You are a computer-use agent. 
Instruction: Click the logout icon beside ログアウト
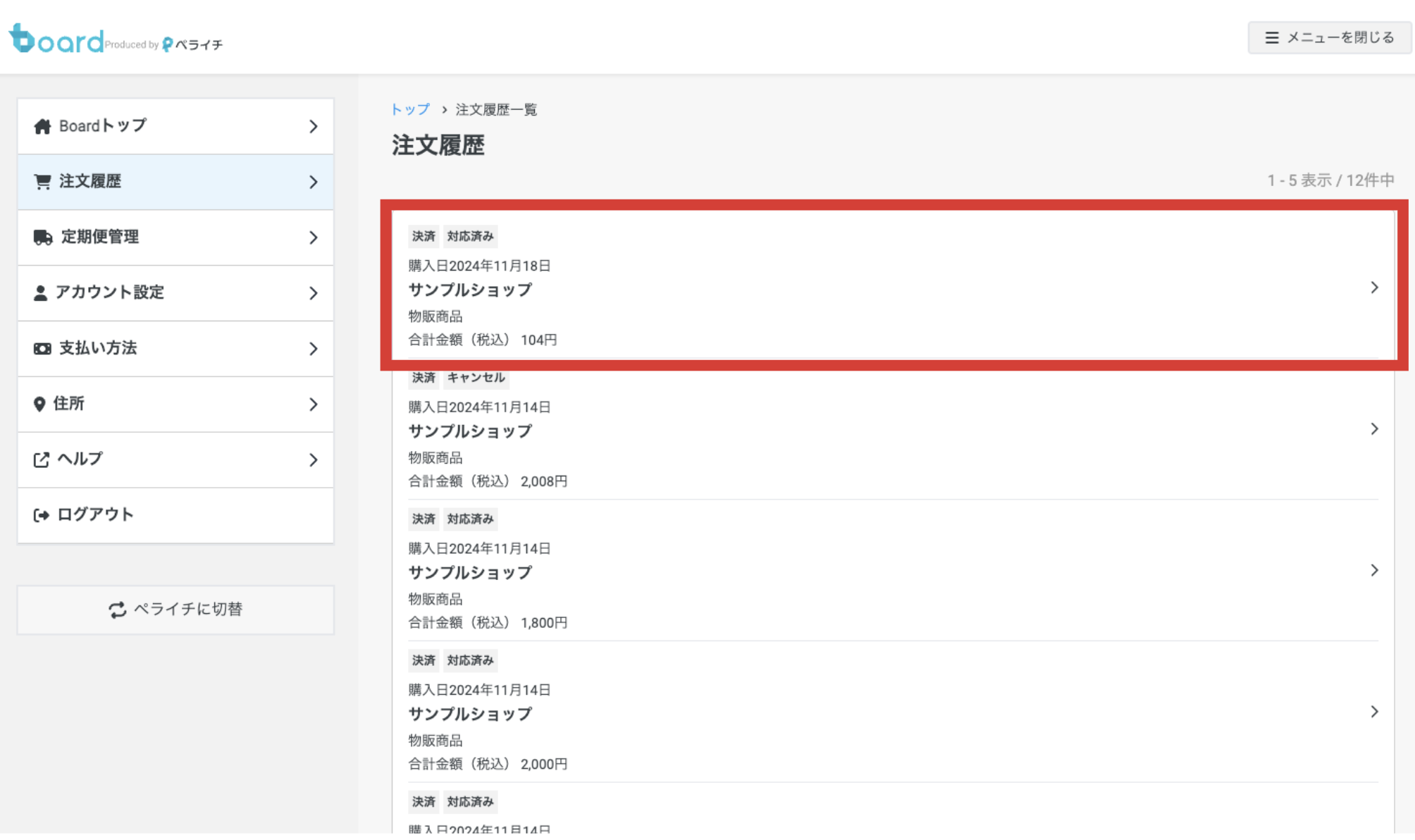click(41, 516)
